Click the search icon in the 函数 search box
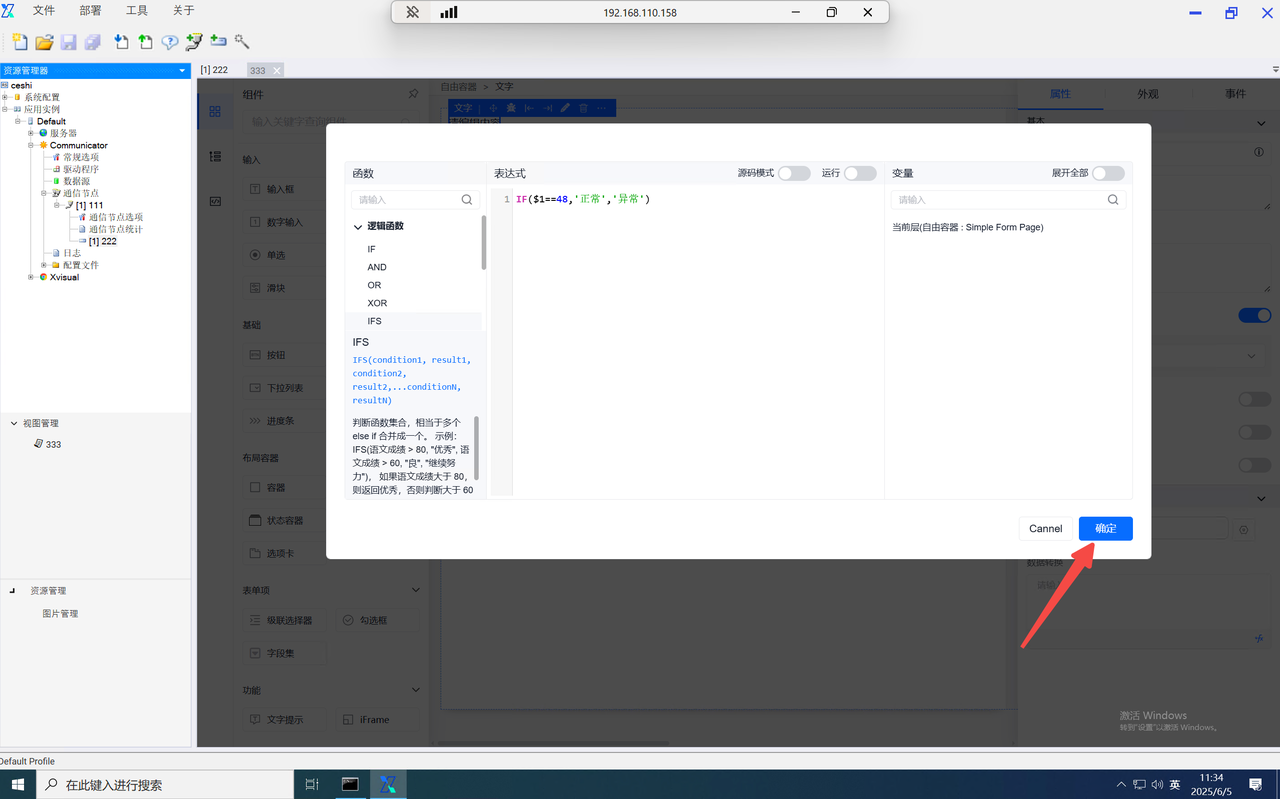 pyautogui.click(x=467, y=200)
